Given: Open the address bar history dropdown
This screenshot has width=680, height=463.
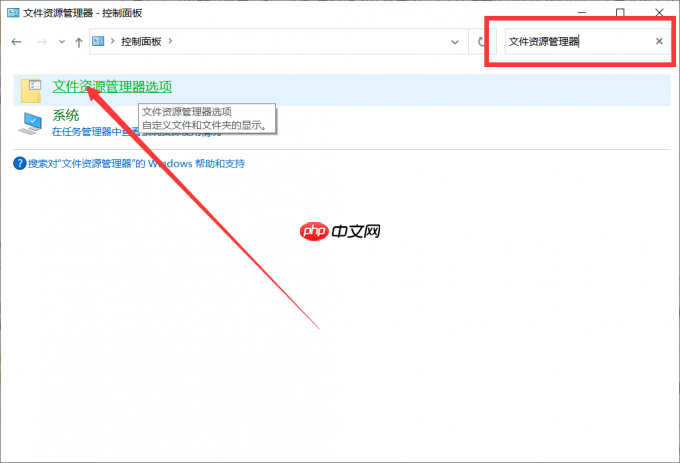Looking at the screenshot, I should 455,42.
